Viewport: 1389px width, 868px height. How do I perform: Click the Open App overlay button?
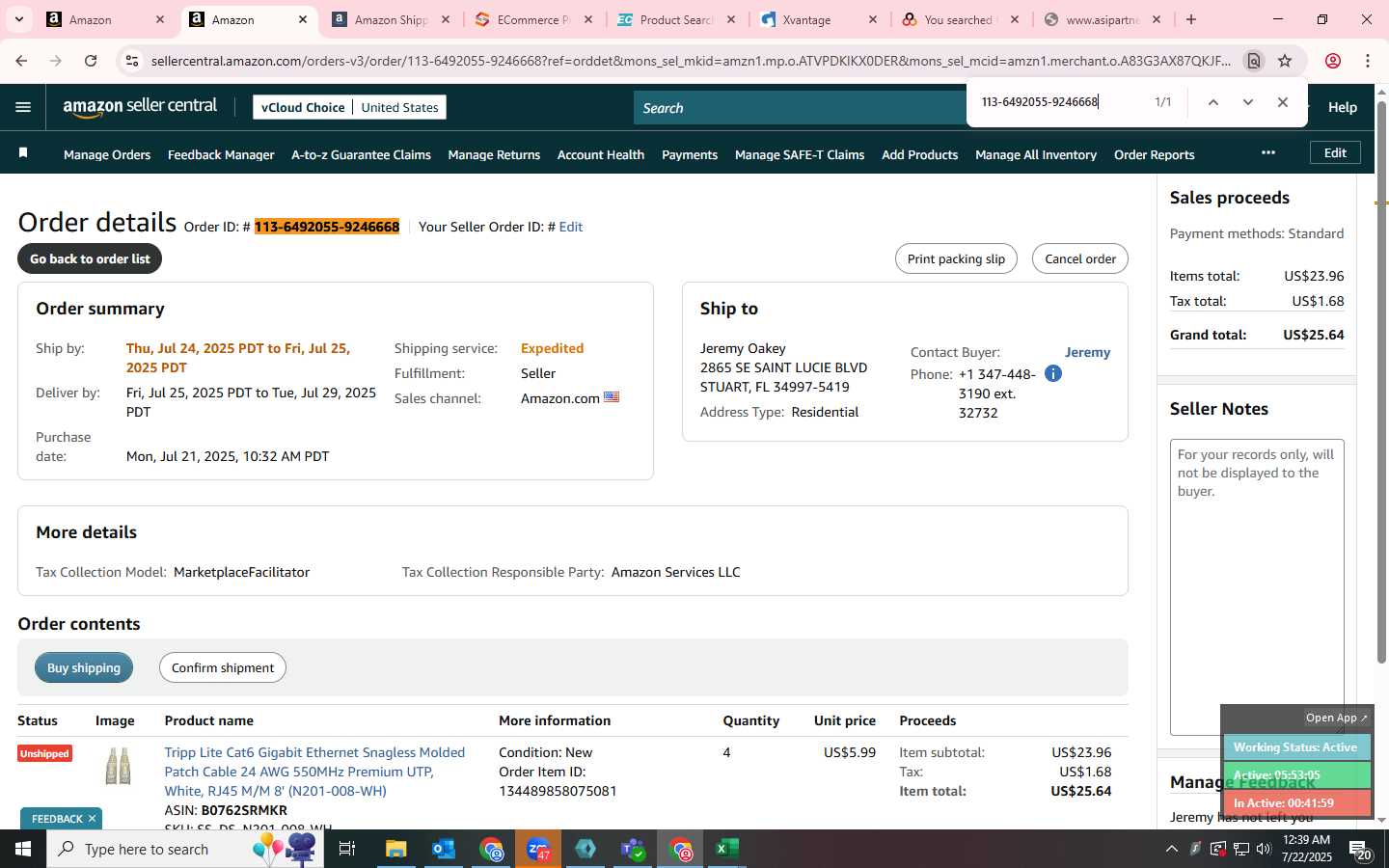(1336, 718)
